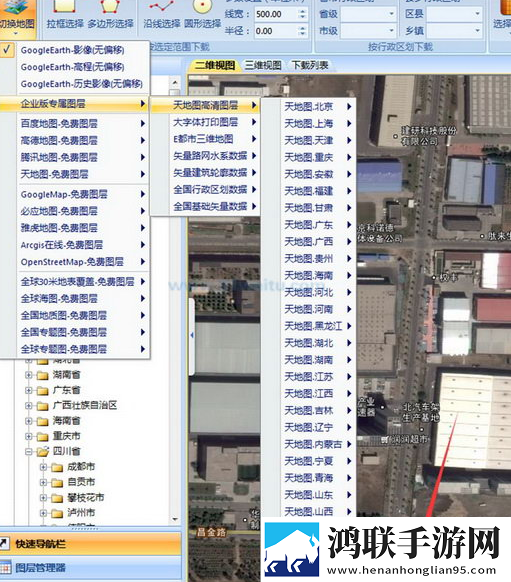The width and height of the screenshot is (511, 582).
Task: Click the 四川省 open folder icon
Action: tap(43, 451)
